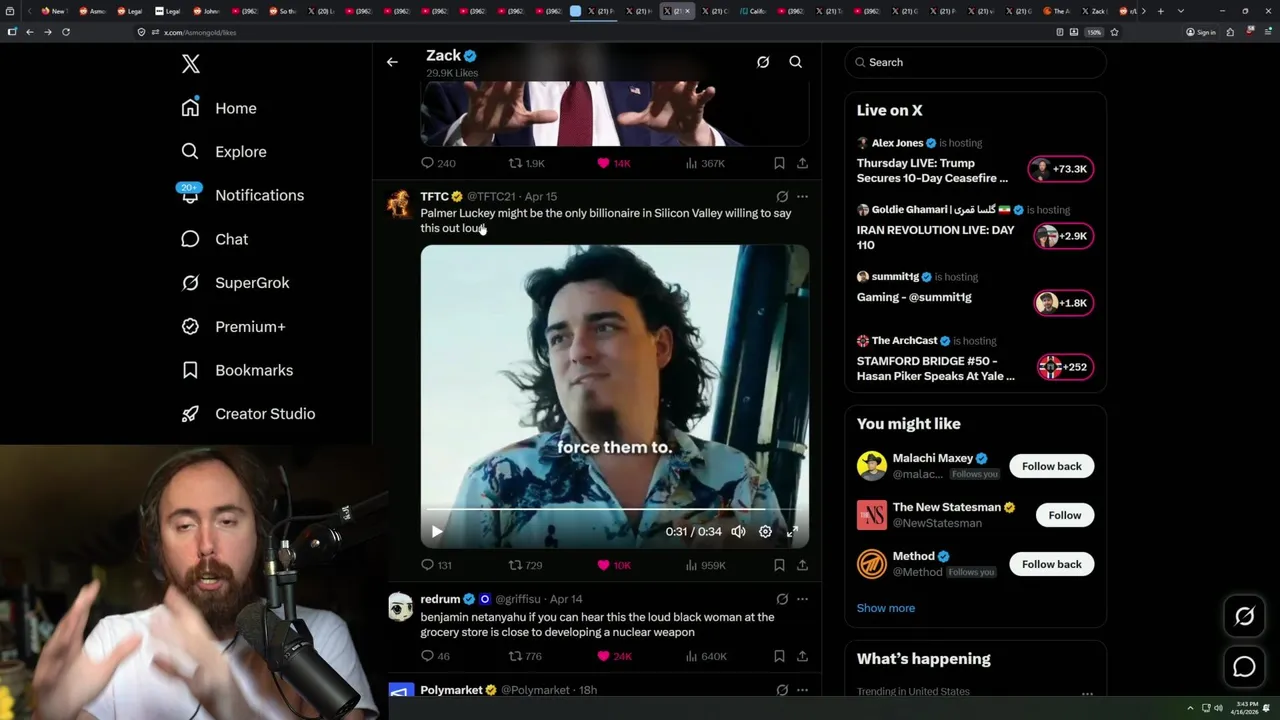
Task: Open more options menu on TFTC post
Action: pyautogui.click(x=802, y=197)
